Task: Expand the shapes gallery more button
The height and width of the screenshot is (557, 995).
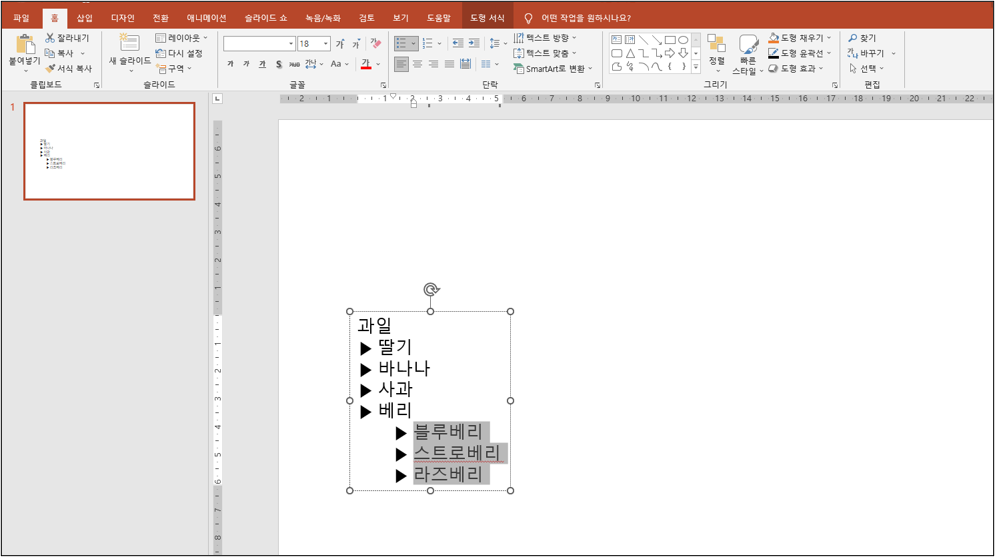Action: point(696,67)
